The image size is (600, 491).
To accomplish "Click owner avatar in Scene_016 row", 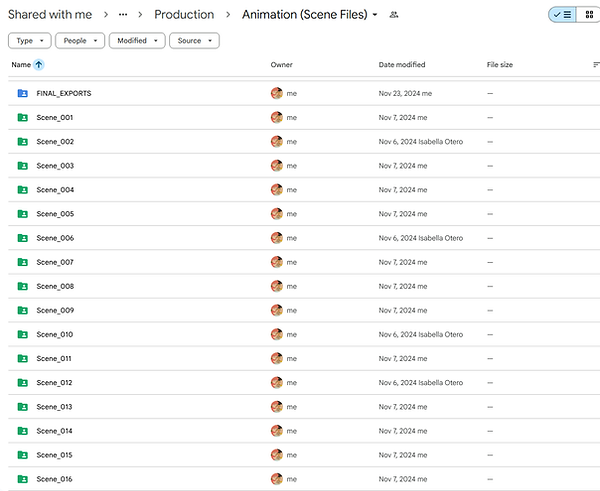I will (277, 479).
